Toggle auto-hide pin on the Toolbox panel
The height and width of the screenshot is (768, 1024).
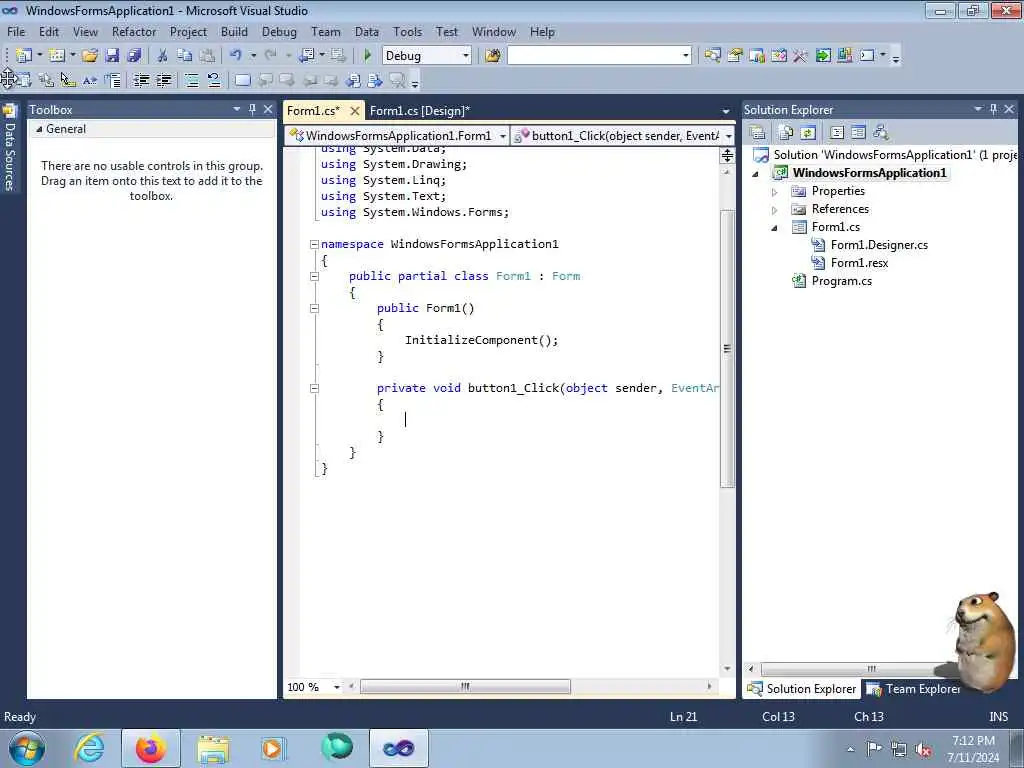tap(252, 110)
